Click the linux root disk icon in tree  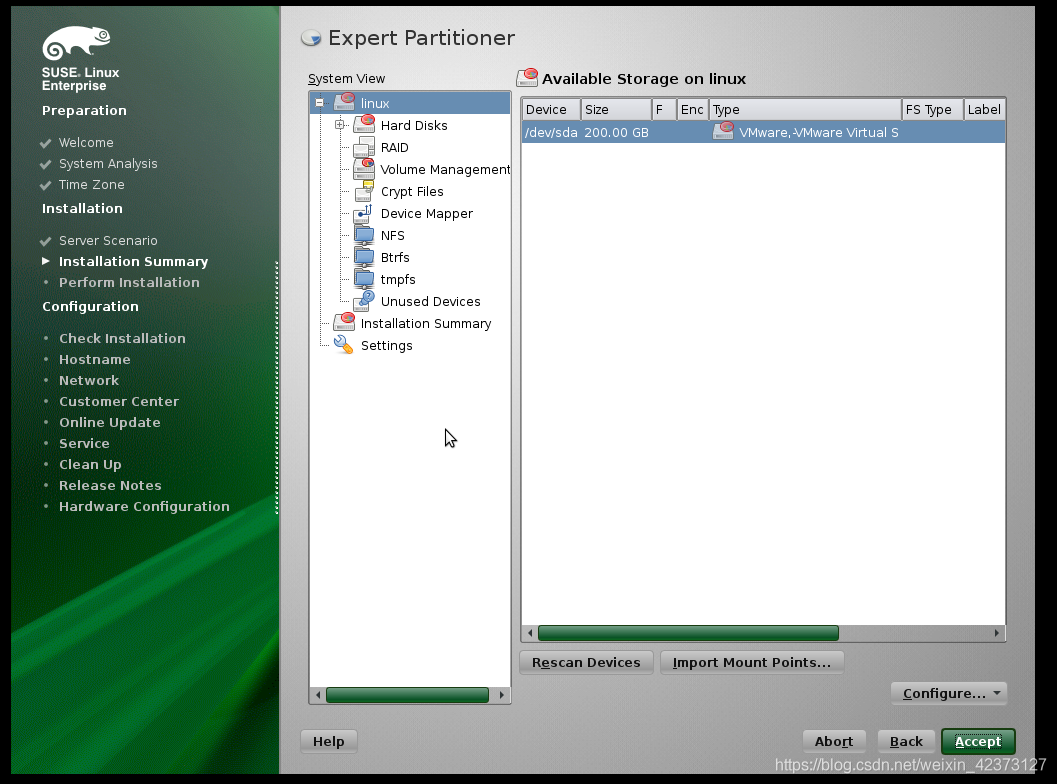click(x=344, y=102)
